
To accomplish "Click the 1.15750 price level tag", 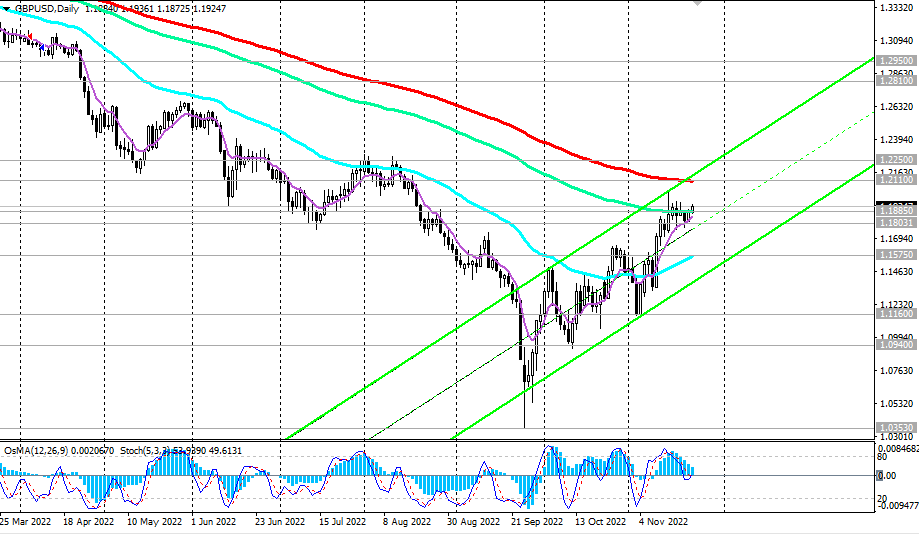I will coord(895,255).
